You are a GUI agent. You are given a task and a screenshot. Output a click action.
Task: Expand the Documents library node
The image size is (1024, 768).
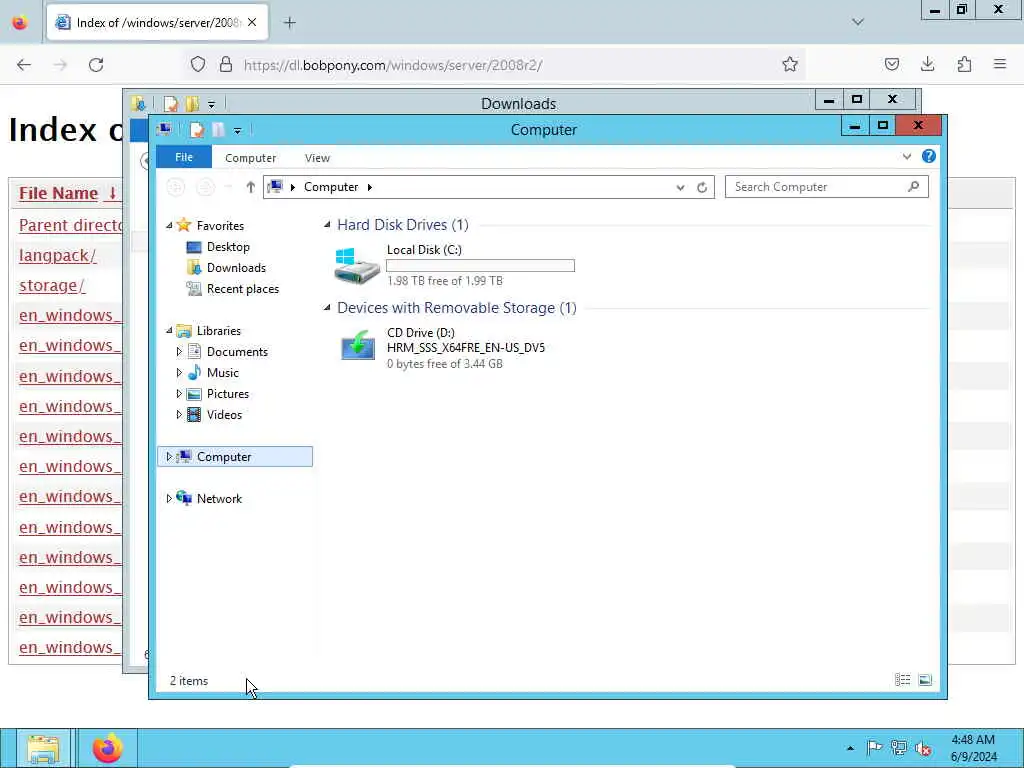coord(179,351)
